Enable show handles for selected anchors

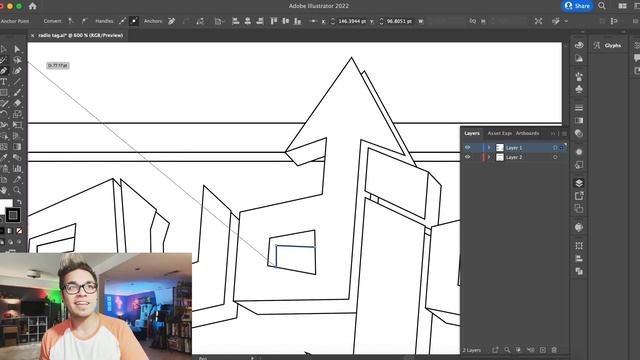click(122, 21)
